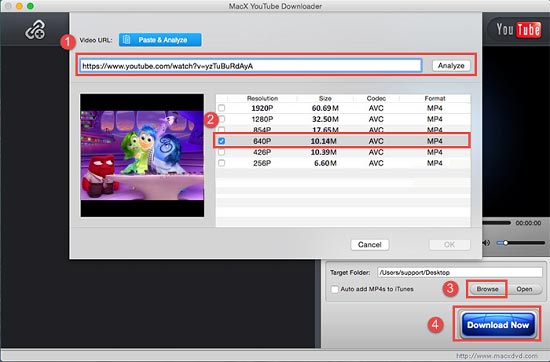
Task: Uncheck the 640P resolution checkbox
Action: click(221, 141)
